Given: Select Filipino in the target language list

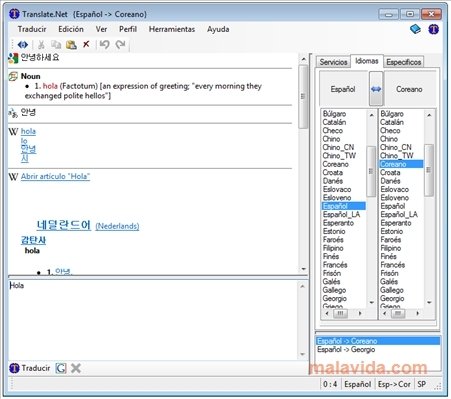Looking at the screenshot, I should pyautogui.click(x=391, y=248).
